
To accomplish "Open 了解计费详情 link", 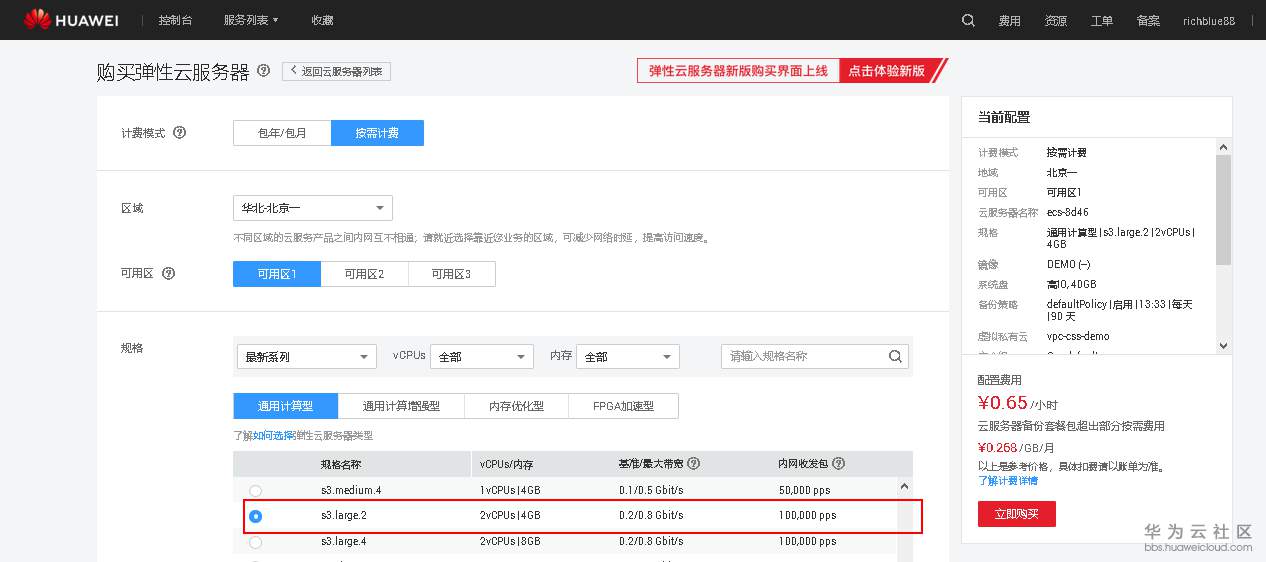I will point(1008,481).
